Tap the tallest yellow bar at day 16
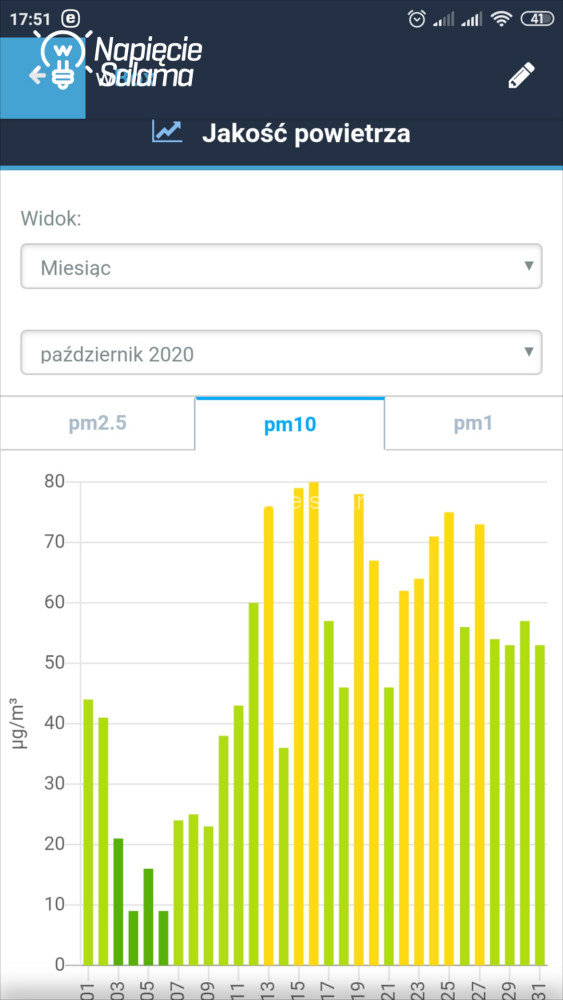563x1000 pixels. 314,723
